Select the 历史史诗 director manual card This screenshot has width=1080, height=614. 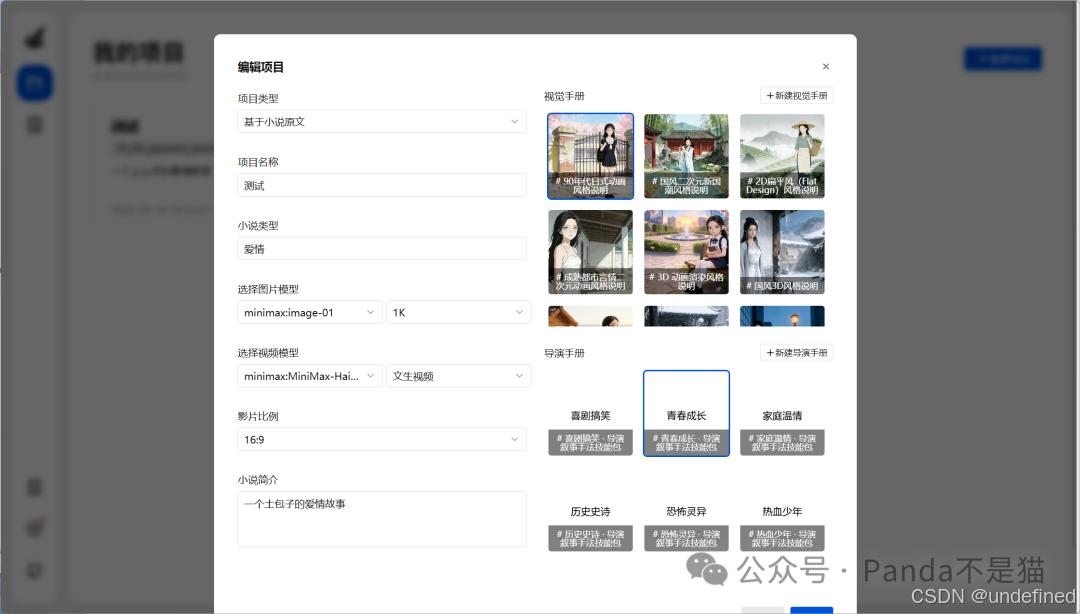click(x=590, y=509)
